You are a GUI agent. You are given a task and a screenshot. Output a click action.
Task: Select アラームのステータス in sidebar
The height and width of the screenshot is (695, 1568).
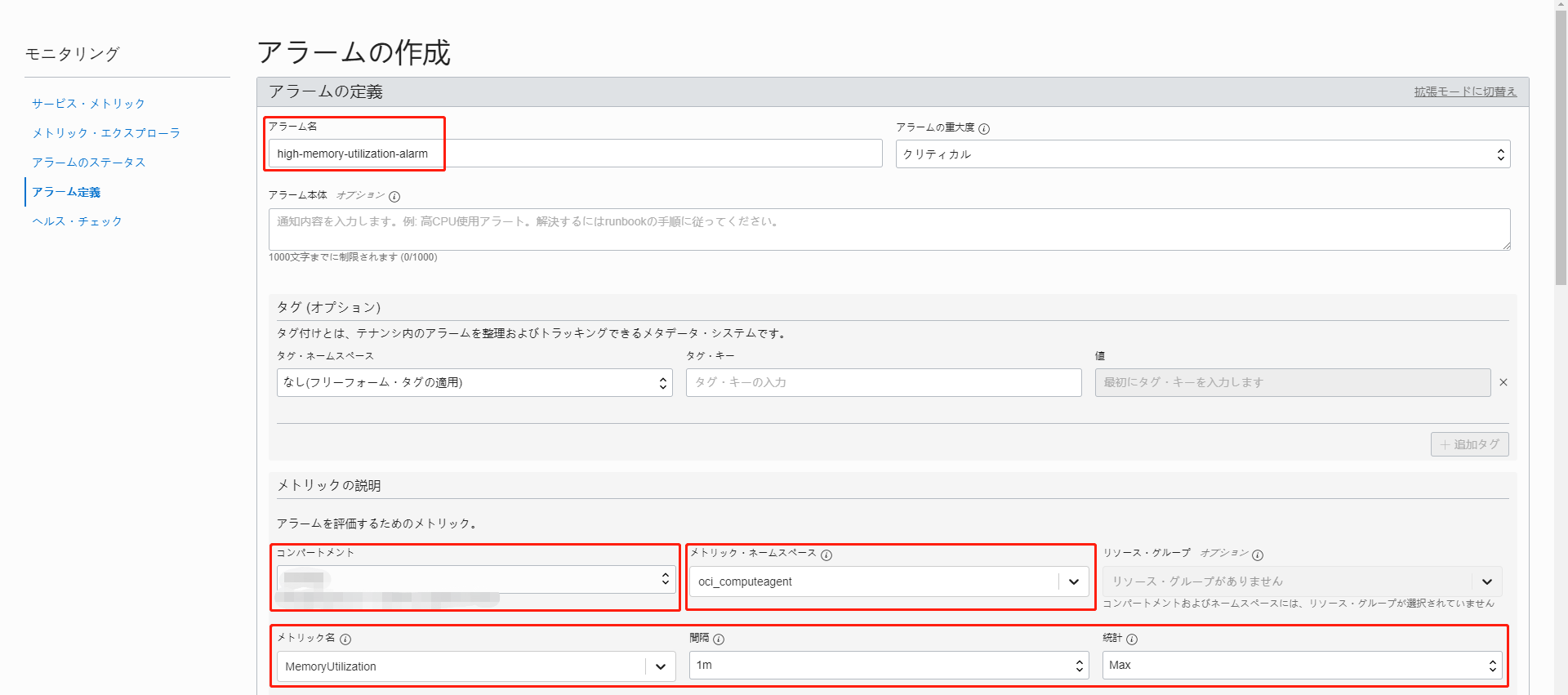tap(88, 163)
